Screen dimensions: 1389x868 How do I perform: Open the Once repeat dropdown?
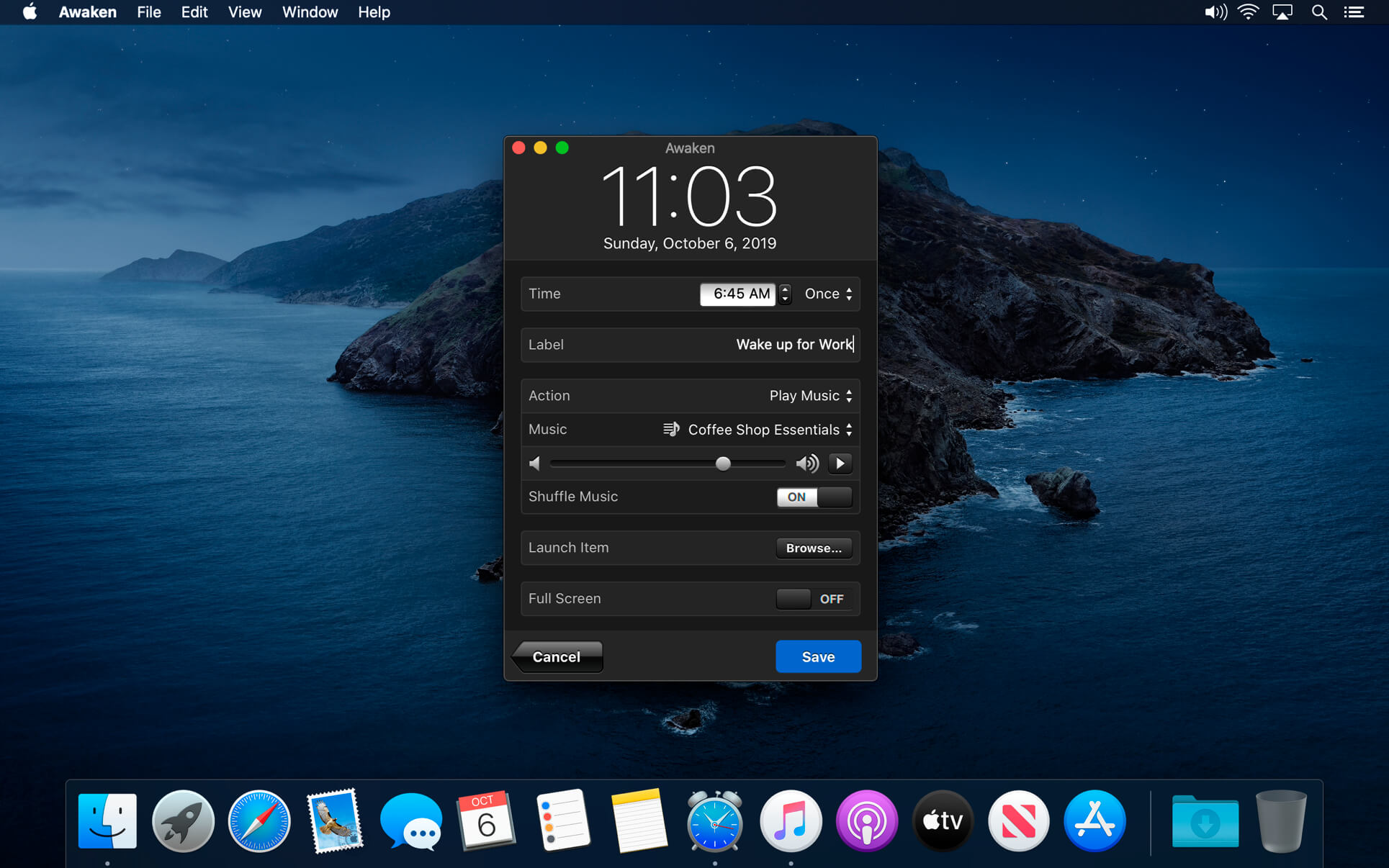[x=828, y=294]
